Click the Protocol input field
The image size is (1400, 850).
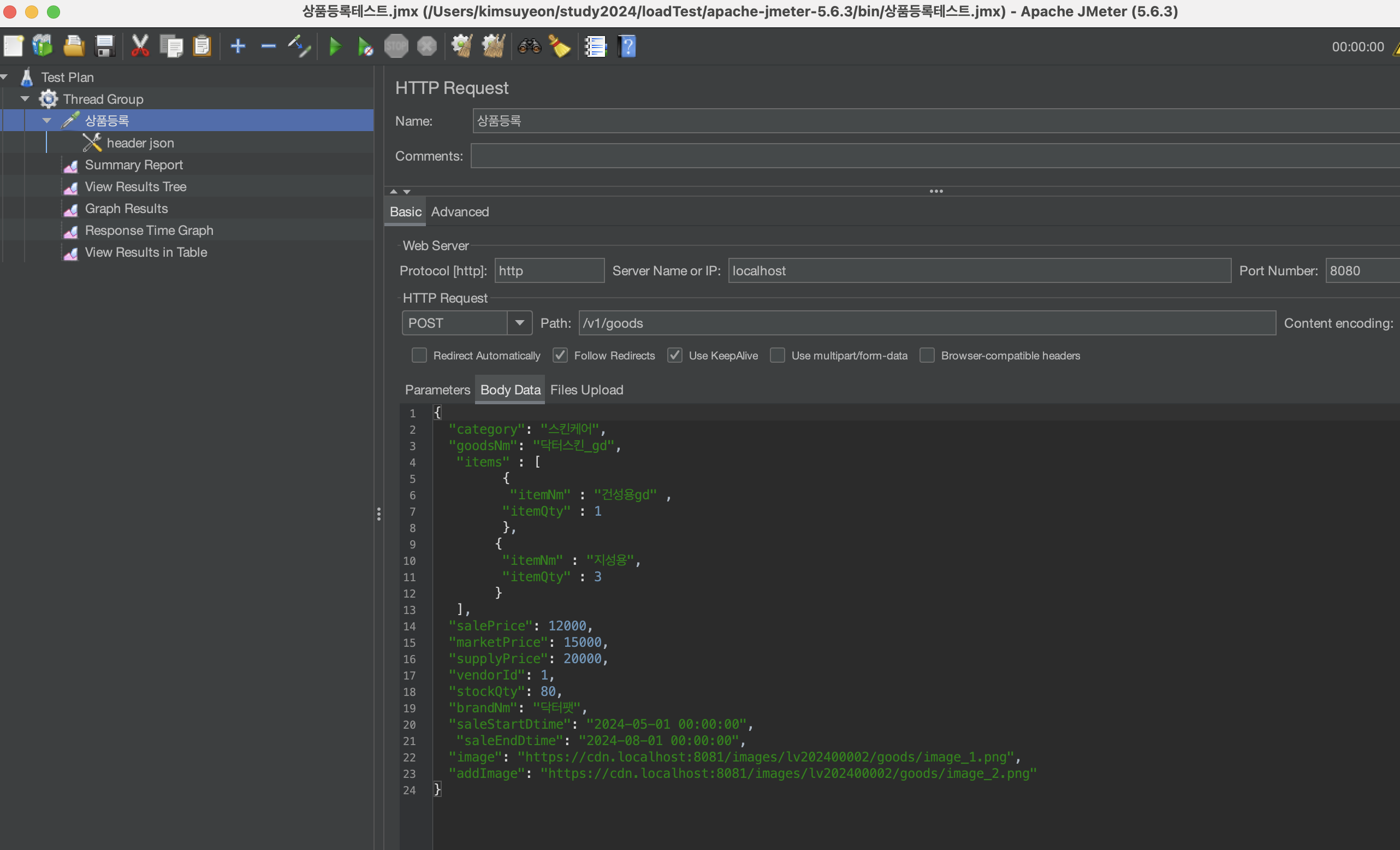tap(549, 270)
